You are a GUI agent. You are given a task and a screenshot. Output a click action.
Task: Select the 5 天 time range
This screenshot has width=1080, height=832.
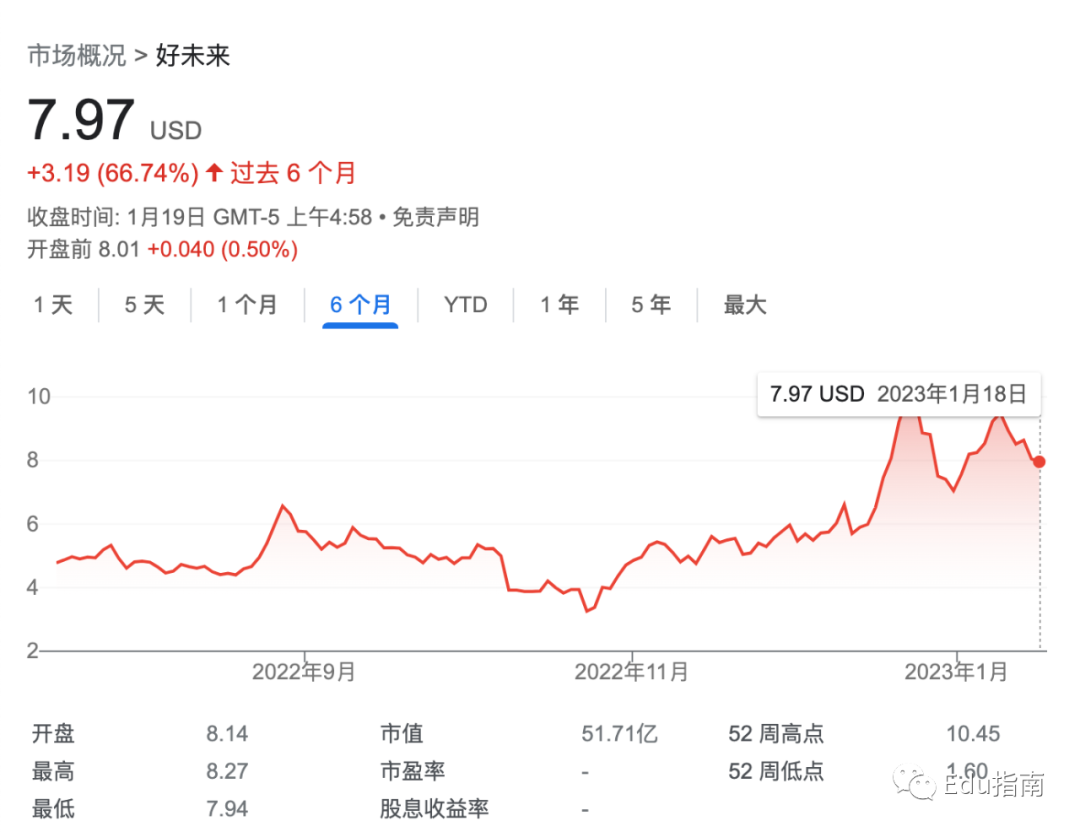tap(144, 305)
